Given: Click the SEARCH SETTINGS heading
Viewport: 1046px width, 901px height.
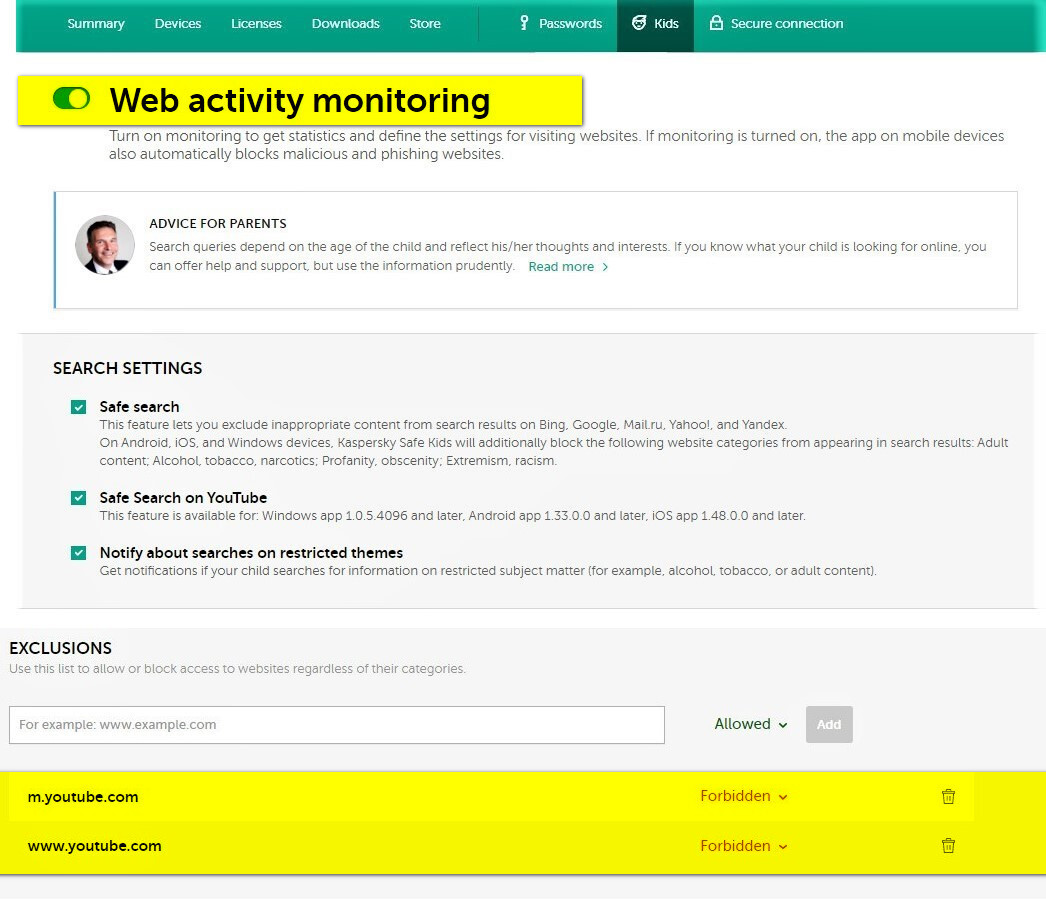Looking at the screenshot, I should click(127, 368).
